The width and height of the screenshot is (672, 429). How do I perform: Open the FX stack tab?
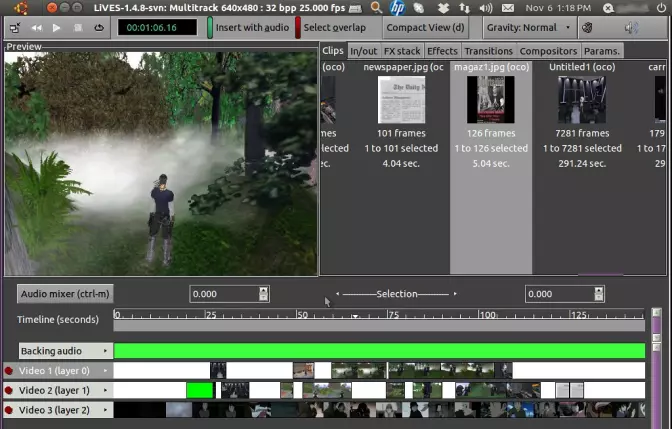(402, 51)
